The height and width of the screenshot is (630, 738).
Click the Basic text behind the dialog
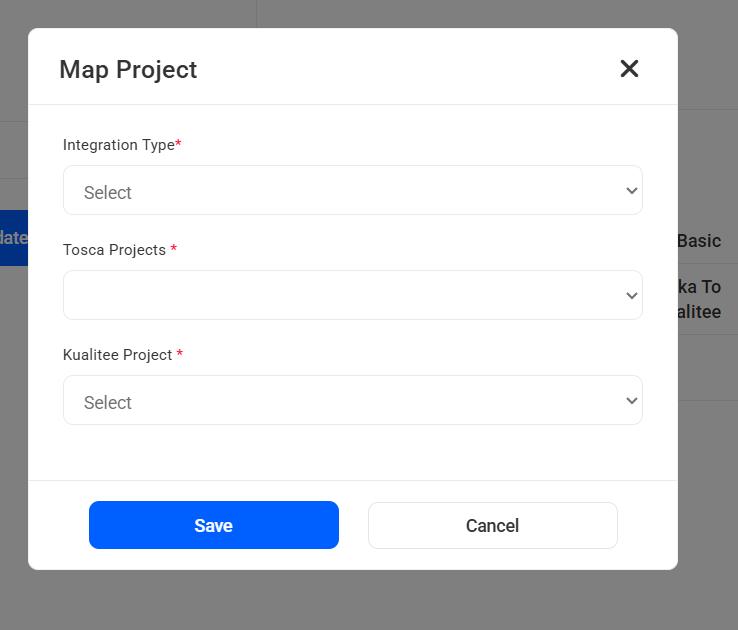pos(698,241)
